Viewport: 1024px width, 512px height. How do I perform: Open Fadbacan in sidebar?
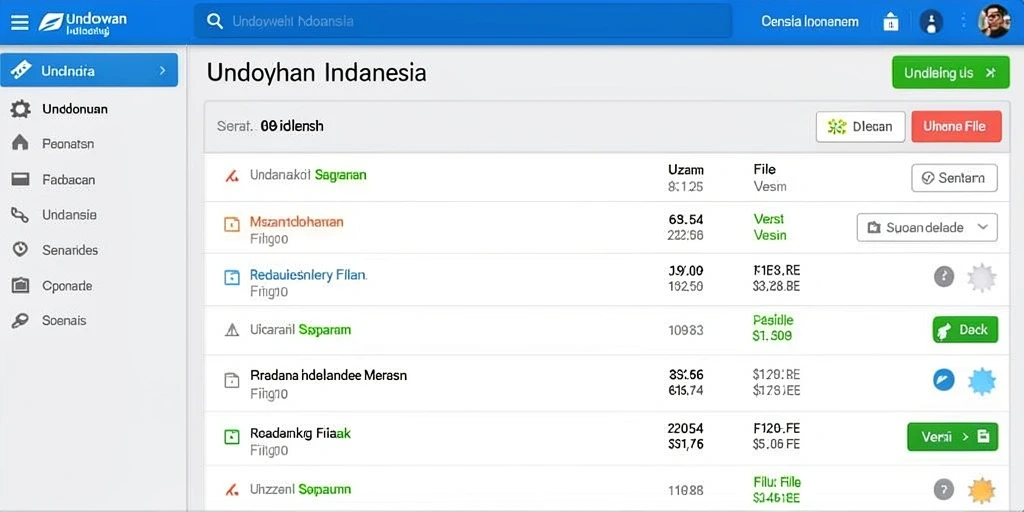point(69,180)
